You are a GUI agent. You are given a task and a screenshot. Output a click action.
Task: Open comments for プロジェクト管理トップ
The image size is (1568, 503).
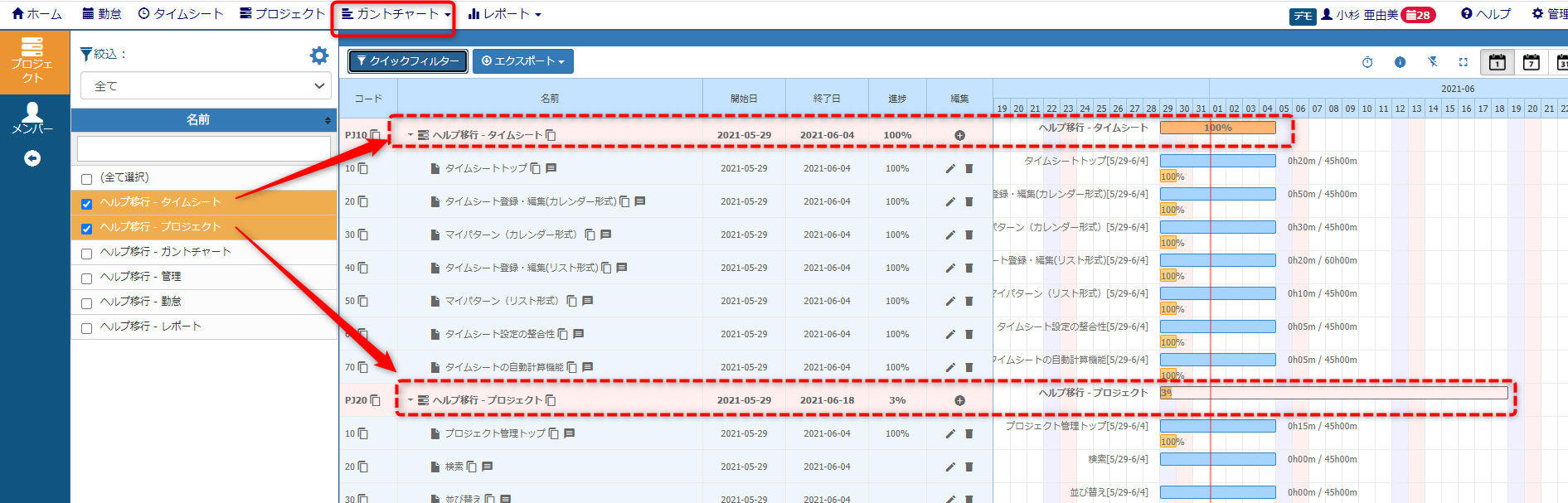pos(569,433)
